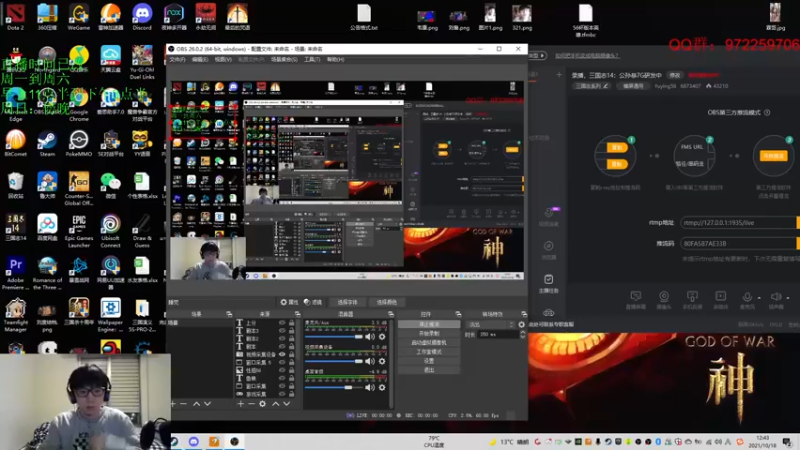This screenshot has height=450, width=800.
Task: Click 停止推流 button in OBS controls
Action: [429, 324]
